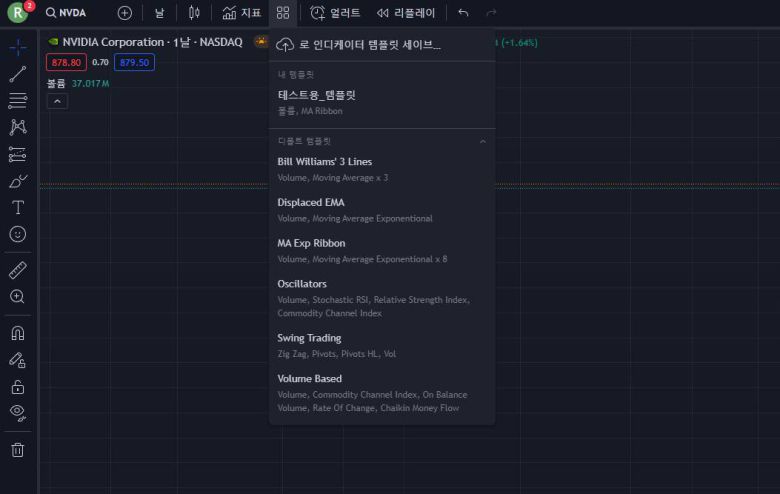The image size is (780, 494).
Task: Click the red 878.80 sell price button
Action: click(66, 63)
